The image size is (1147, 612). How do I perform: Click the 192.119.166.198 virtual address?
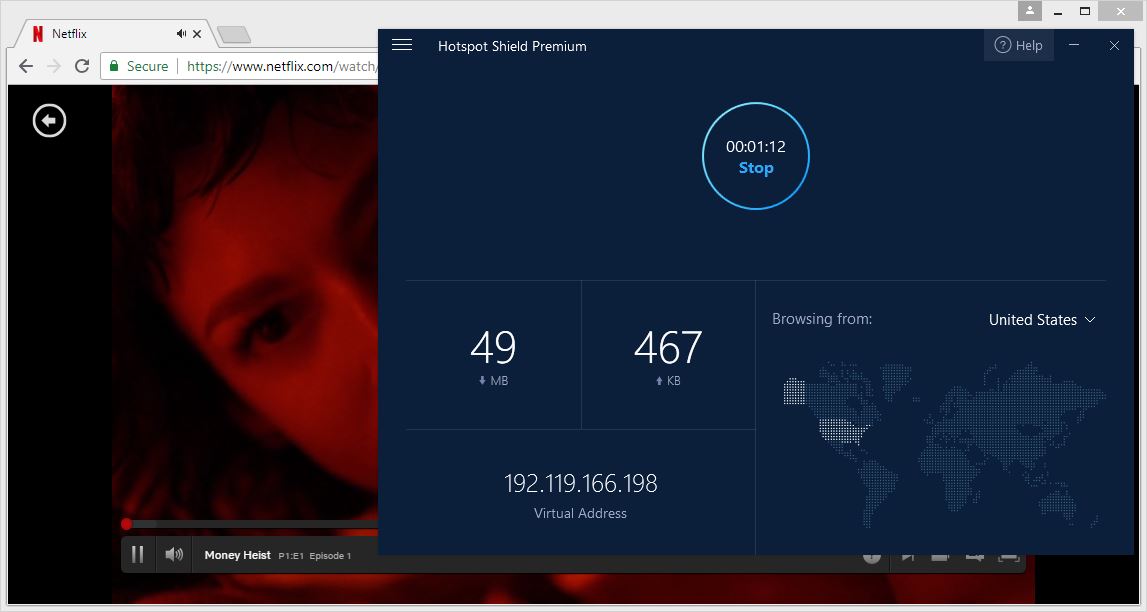581,483
